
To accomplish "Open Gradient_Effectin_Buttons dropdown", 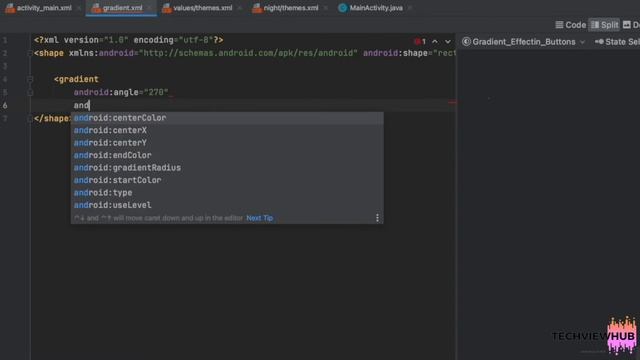I will point(524,42).
